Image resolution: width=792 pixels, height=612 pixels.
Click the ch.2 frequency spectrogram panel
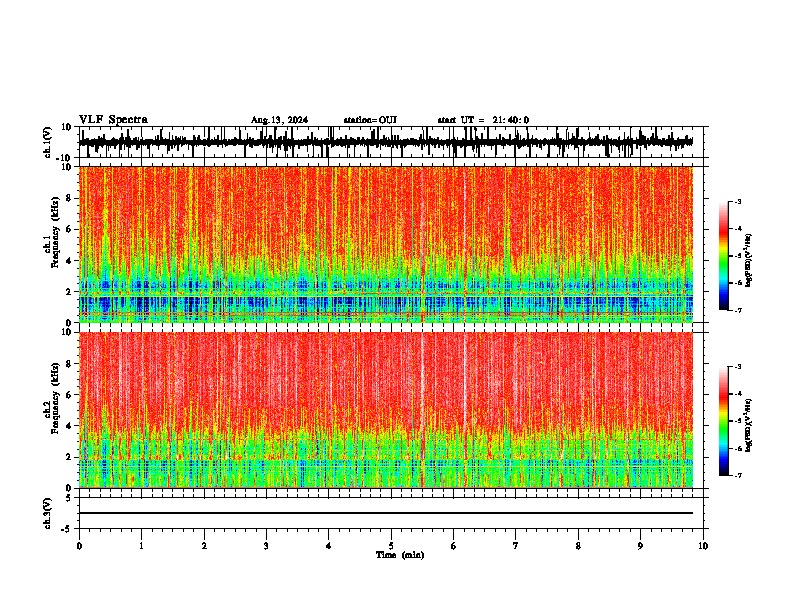[x=386, y=410]
